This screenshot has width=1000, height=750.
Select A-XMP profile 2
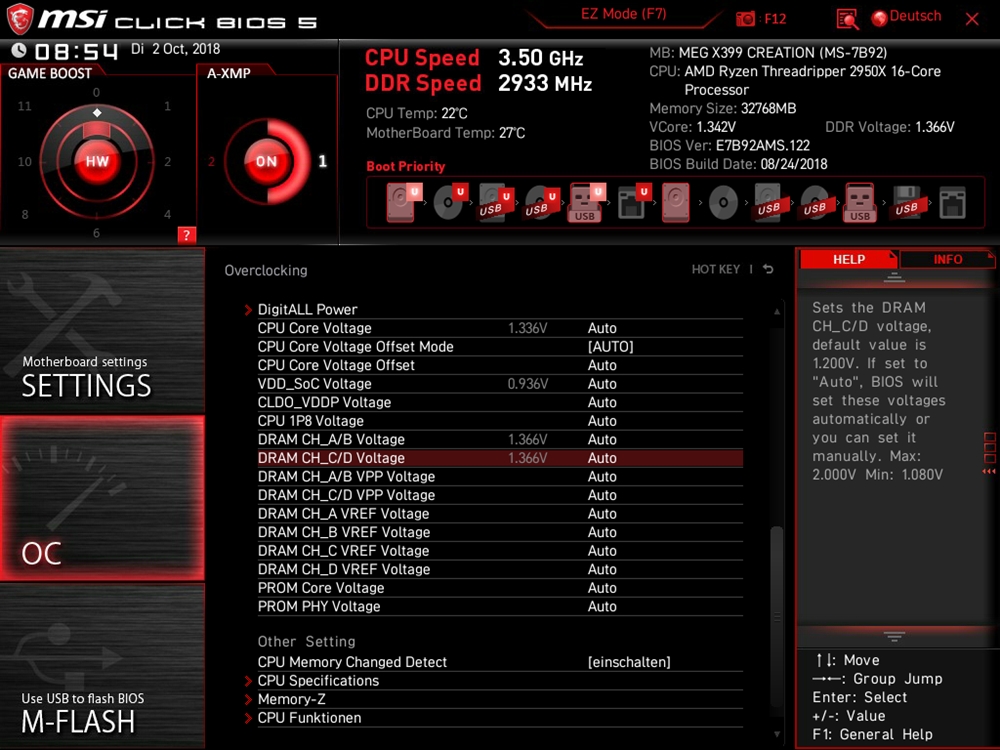211,161
